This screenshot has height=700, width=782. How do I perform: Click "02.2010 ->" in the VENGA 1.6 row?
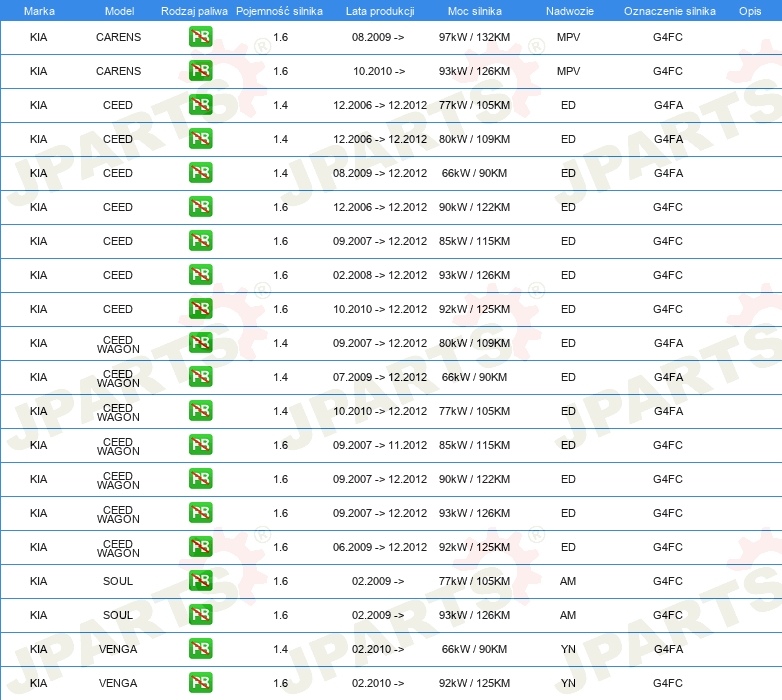tap(378, 683)
